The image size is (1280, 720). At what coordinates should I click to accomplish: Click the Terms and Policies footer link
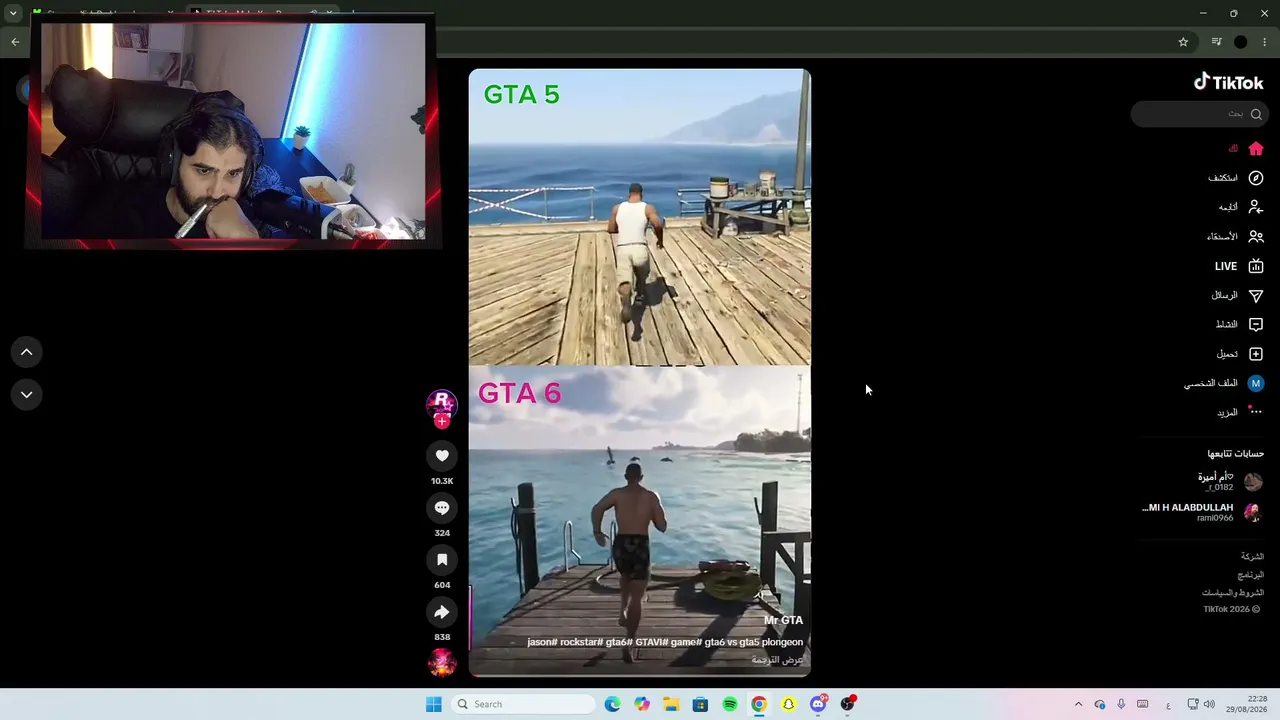click(x=1233, y=593)
